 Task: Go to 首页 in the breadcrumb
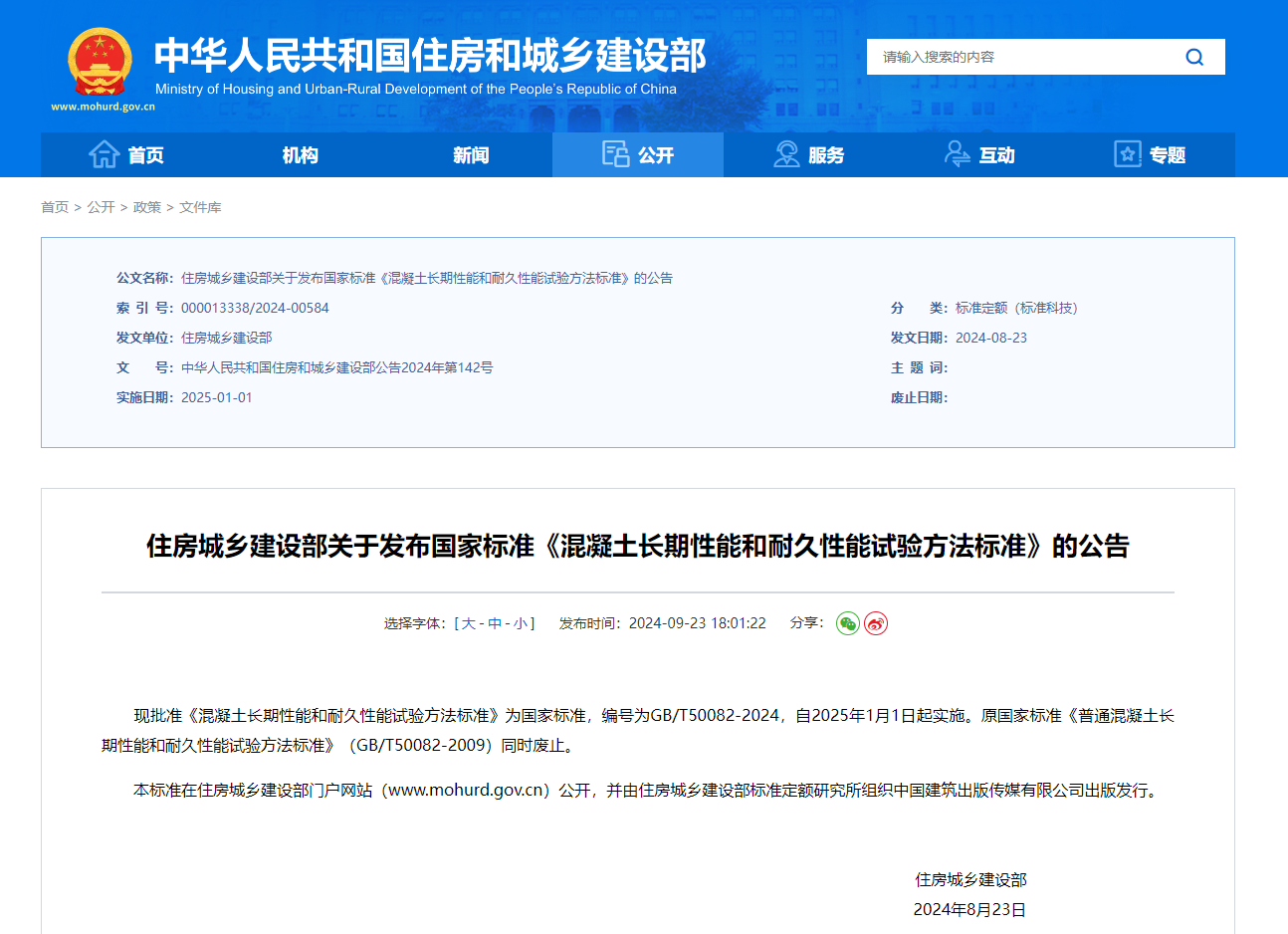(x=55, y=207)
